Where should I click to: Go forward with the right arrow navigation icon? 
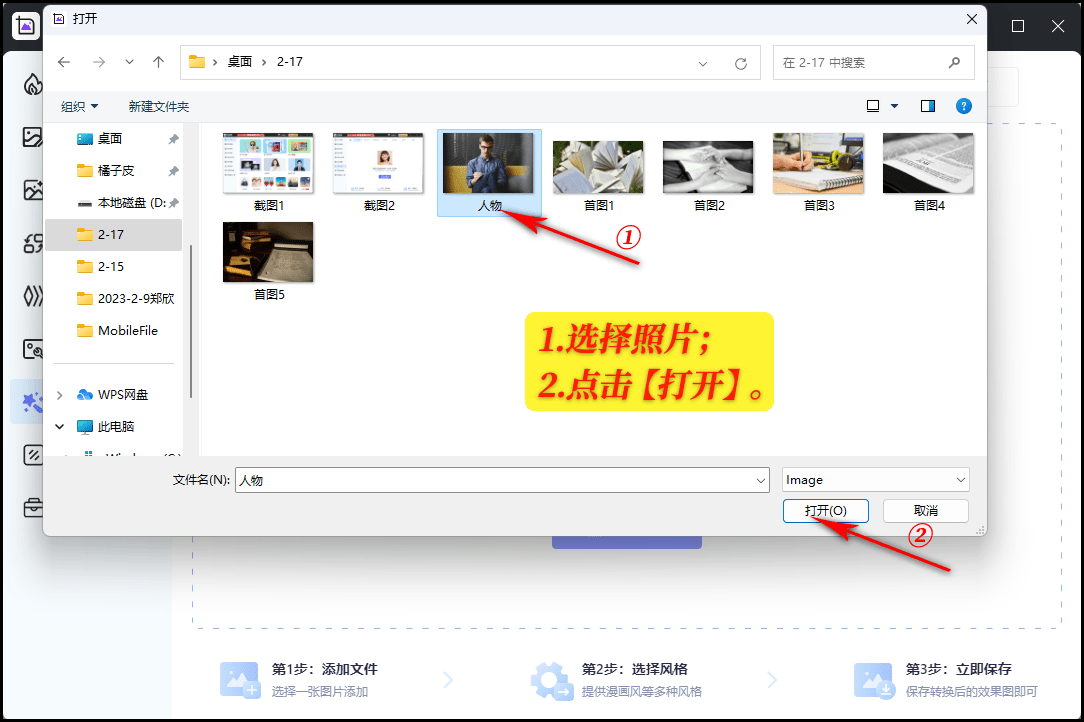pyautogui.click(x=99, y=62)
